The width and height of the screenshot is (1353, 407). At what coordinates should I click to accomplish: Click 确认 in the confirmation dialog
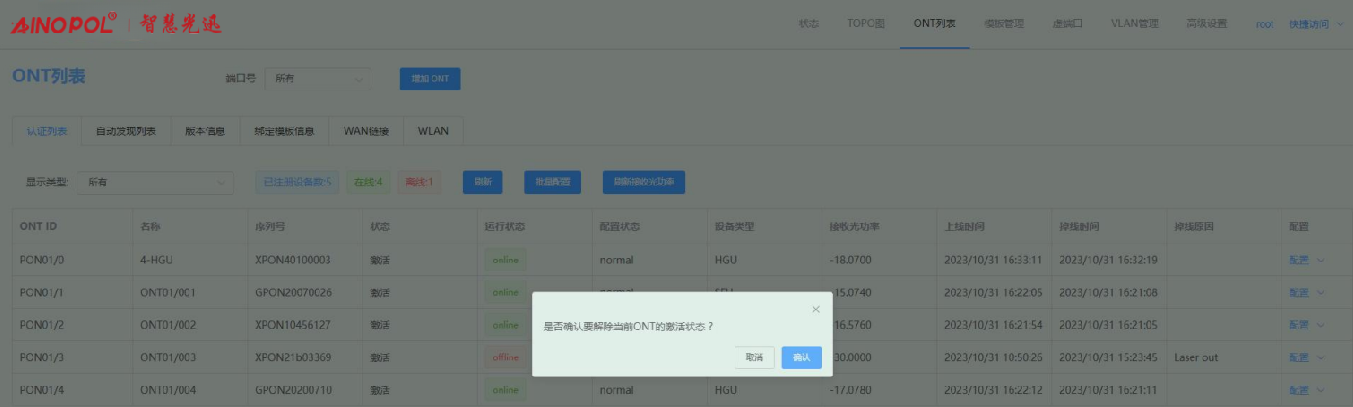click(x=801, y=357)
